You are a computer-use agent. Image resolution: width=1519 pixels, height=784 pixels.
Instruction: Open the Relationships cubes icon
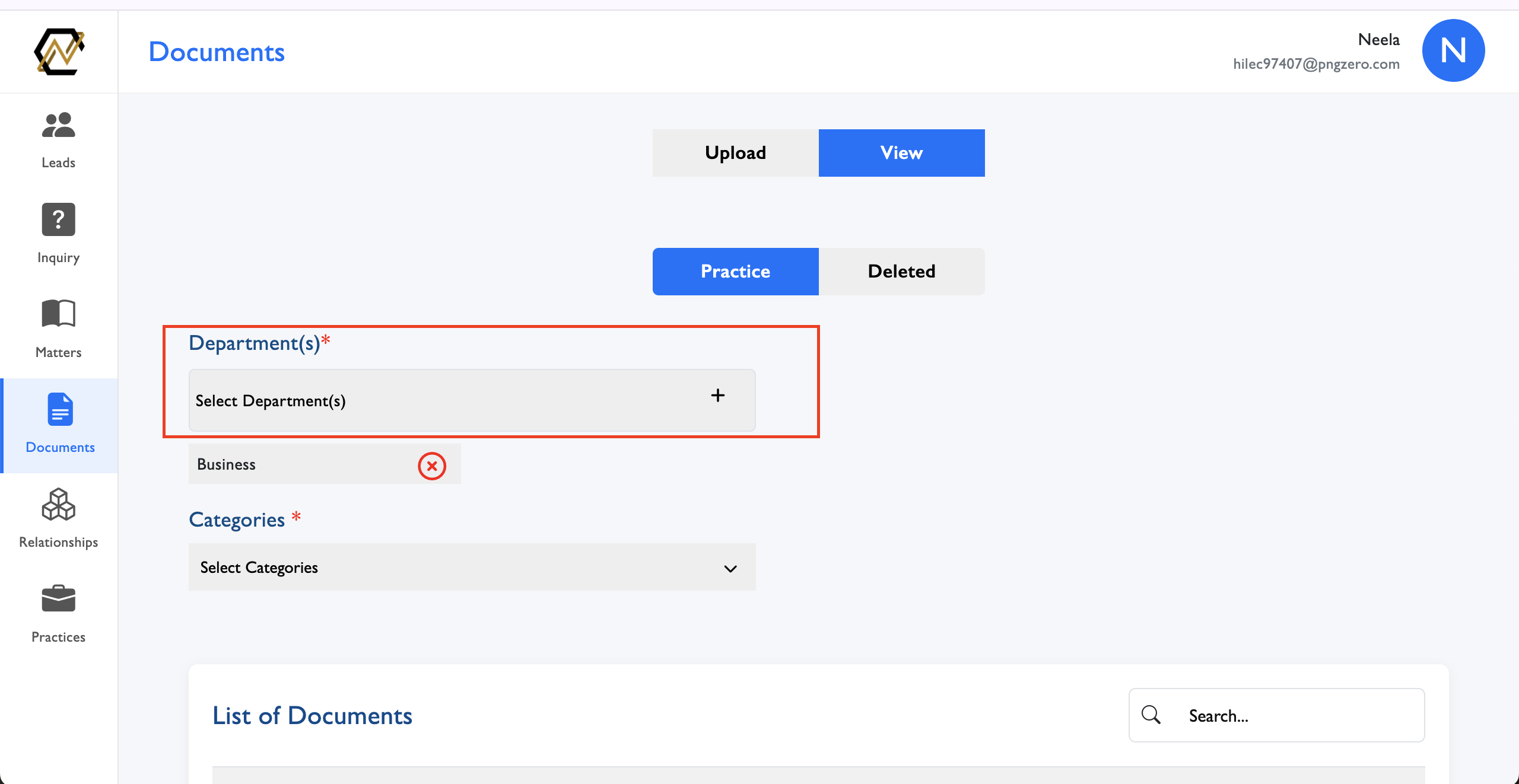pyautogui.click(x=58, y=505)
